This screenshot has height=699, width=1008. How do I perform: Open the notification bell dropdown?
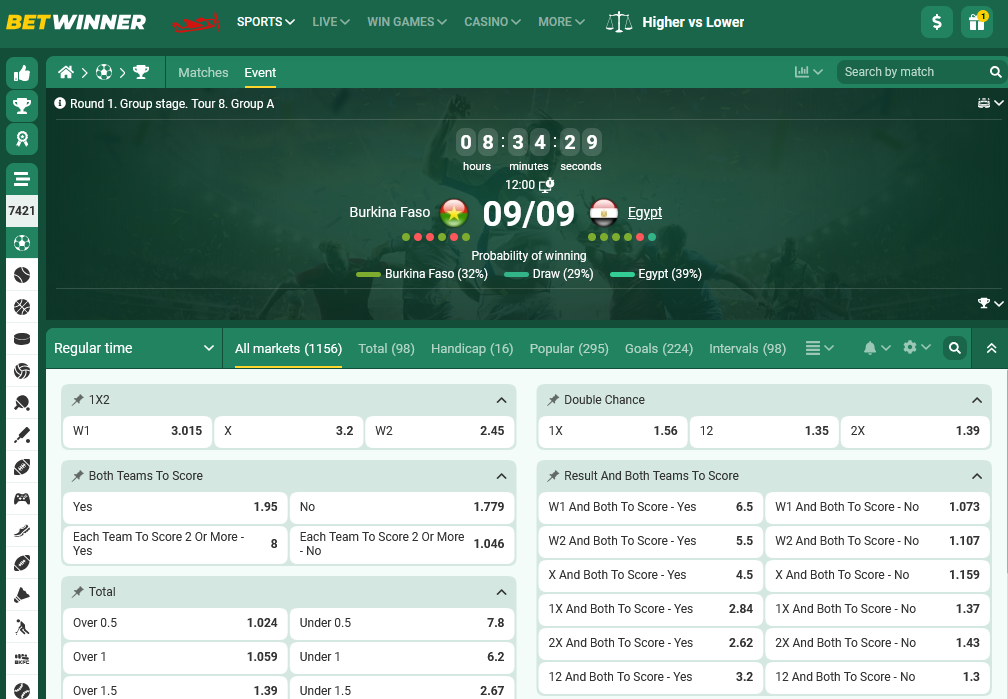click(876, 348)
